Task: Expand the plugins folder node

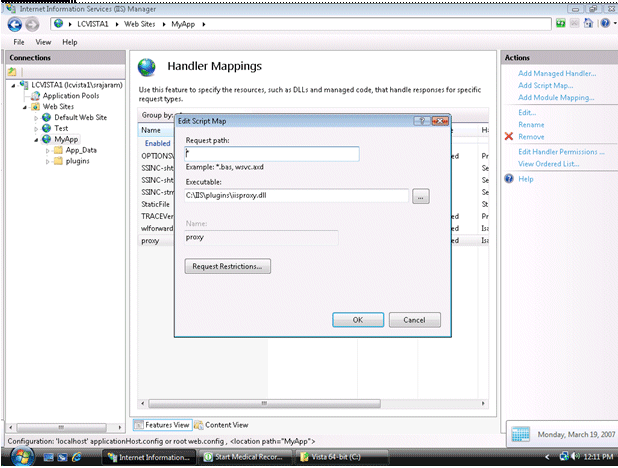Action: coord(47,161)
